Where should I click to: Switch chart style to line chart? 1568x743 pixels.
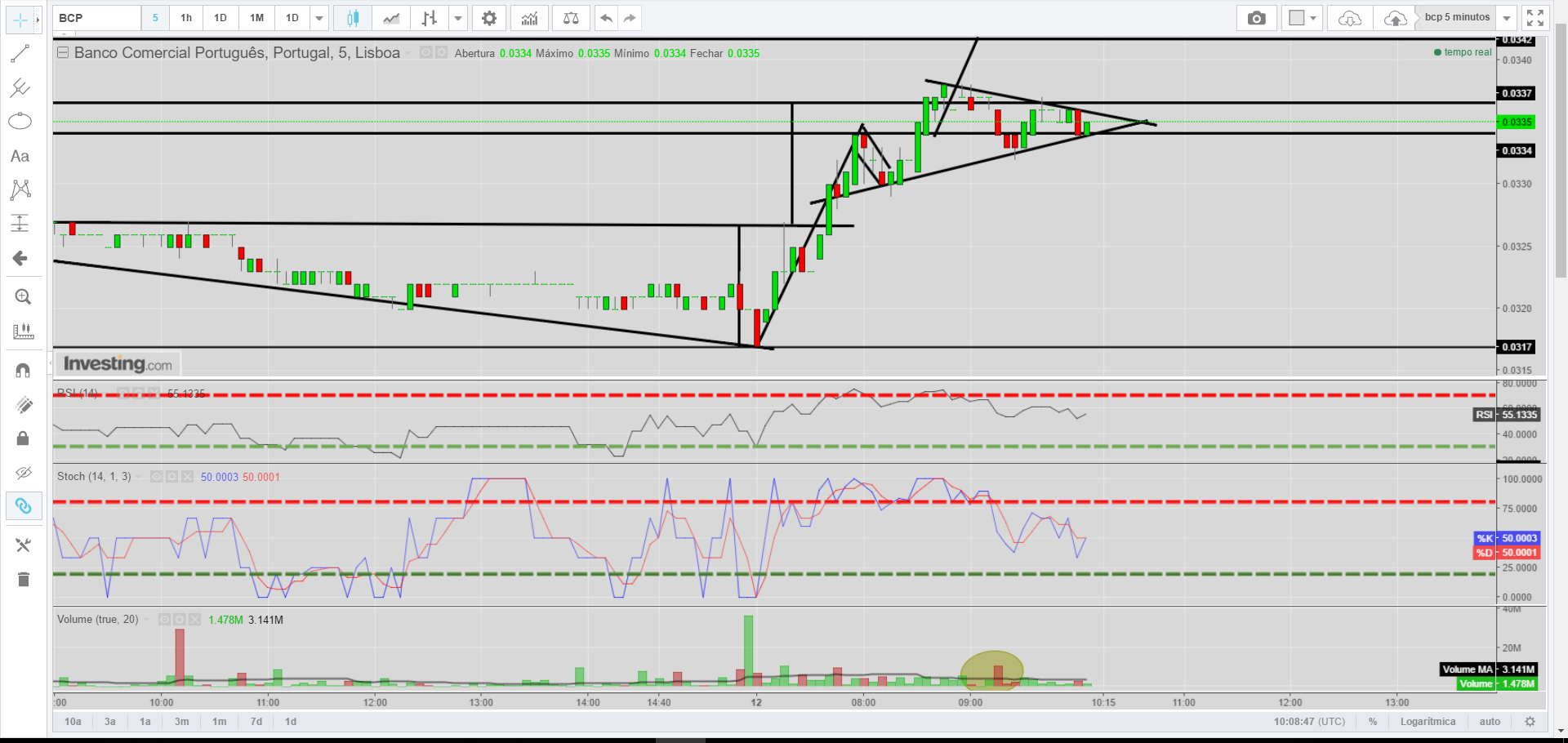click(391, 18)
